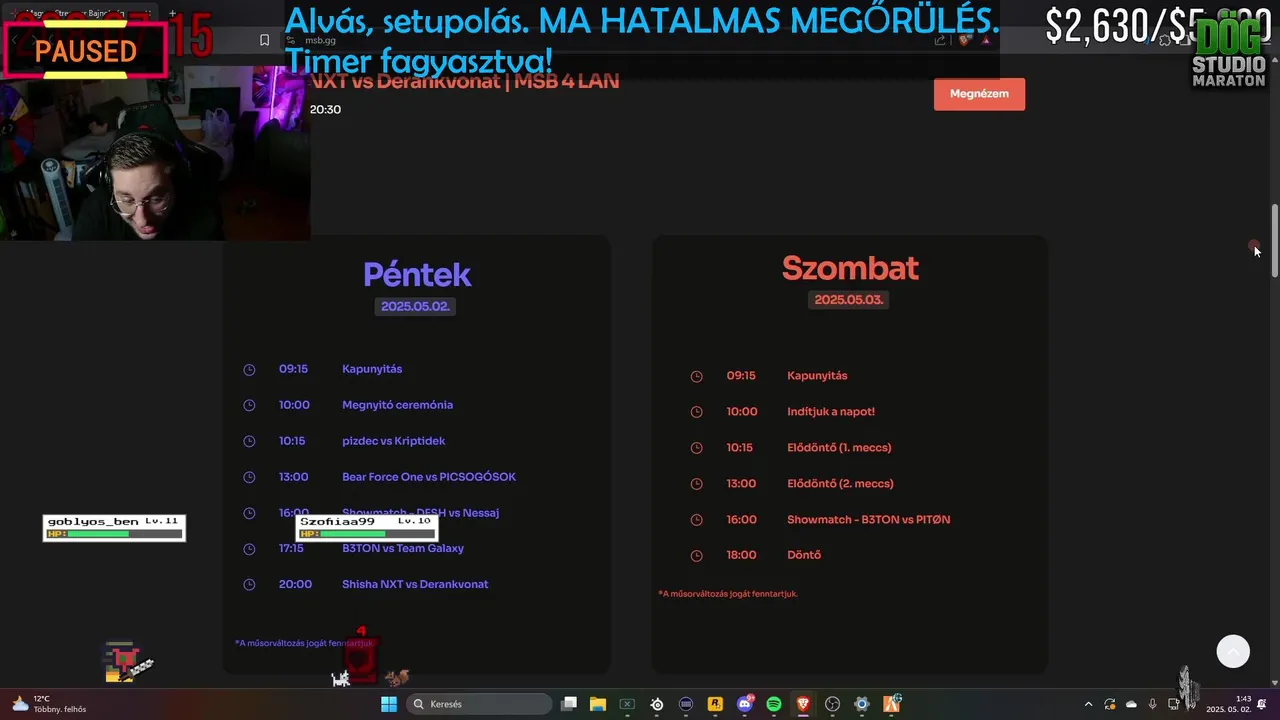Open the Windows Start menu
The height and width of the screenshot is (720, 1280).
click(x=389, y=704)
